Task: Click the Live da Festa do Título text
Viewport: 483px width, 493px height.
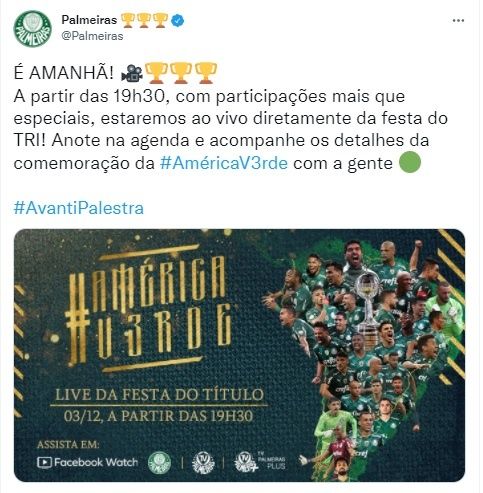Action: point(160,394)
